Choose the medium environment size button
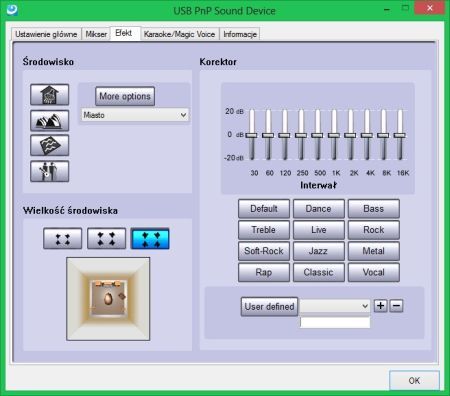 click(106, 238)
